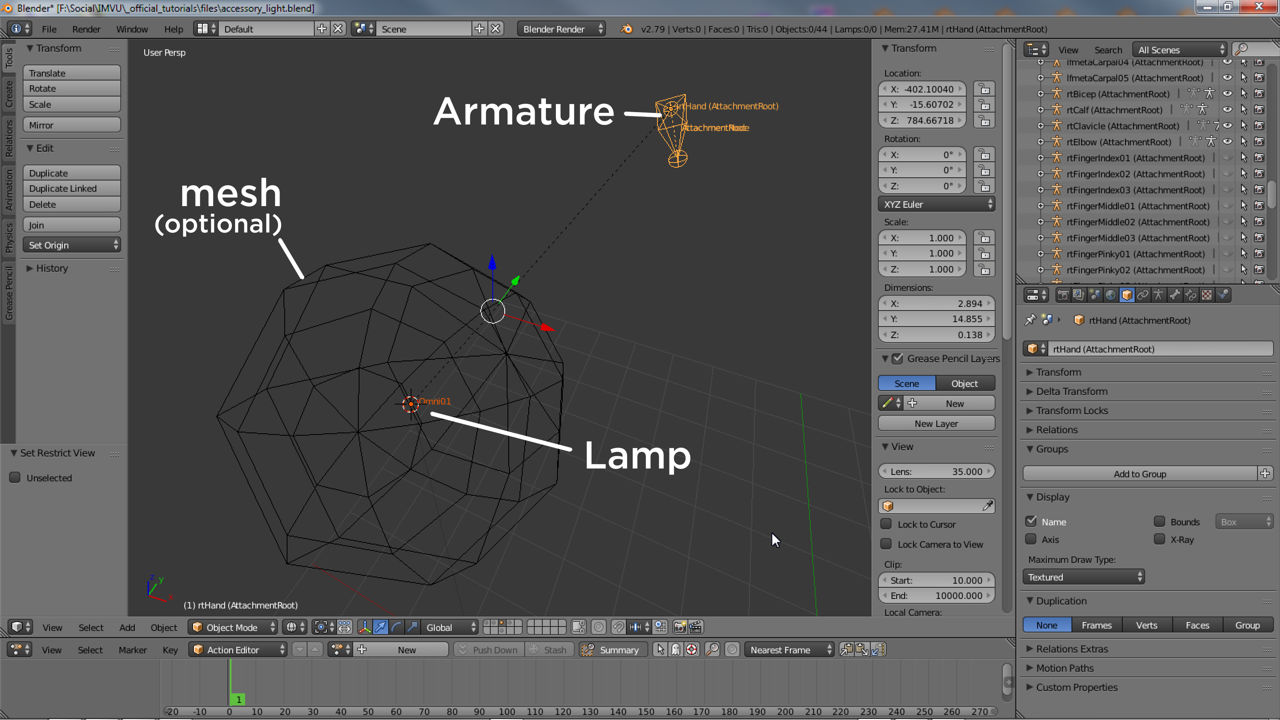Open the Help menu
1280x720 pixels.
pos(173,29)
